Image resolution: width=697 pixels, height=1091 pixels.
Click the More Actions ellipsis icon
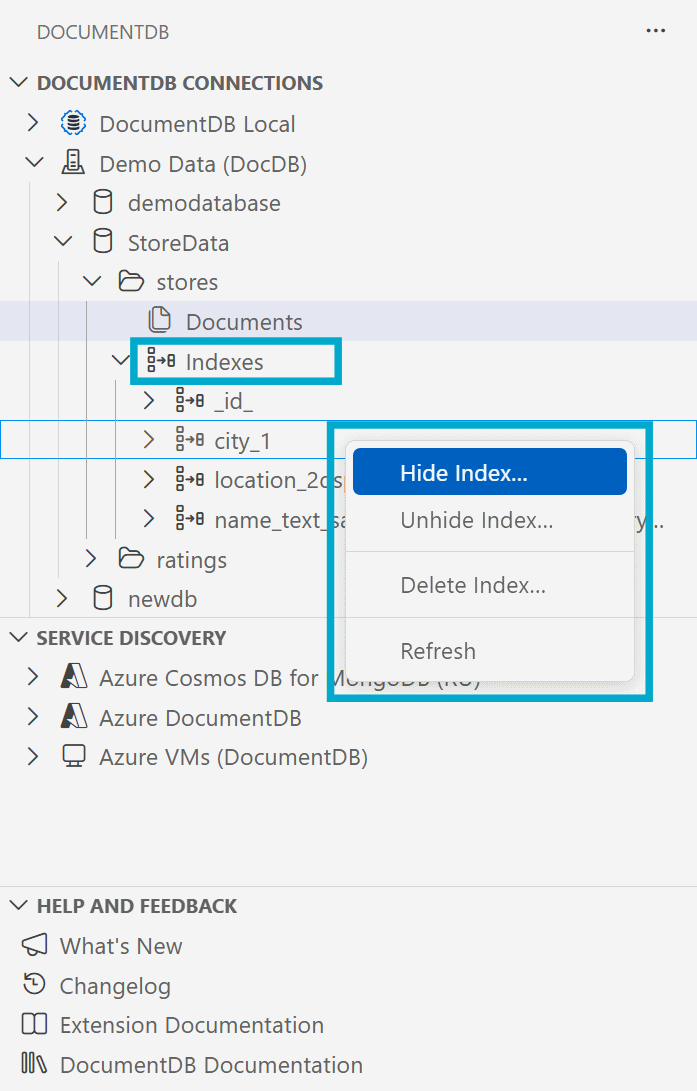(x=655, y=31)
